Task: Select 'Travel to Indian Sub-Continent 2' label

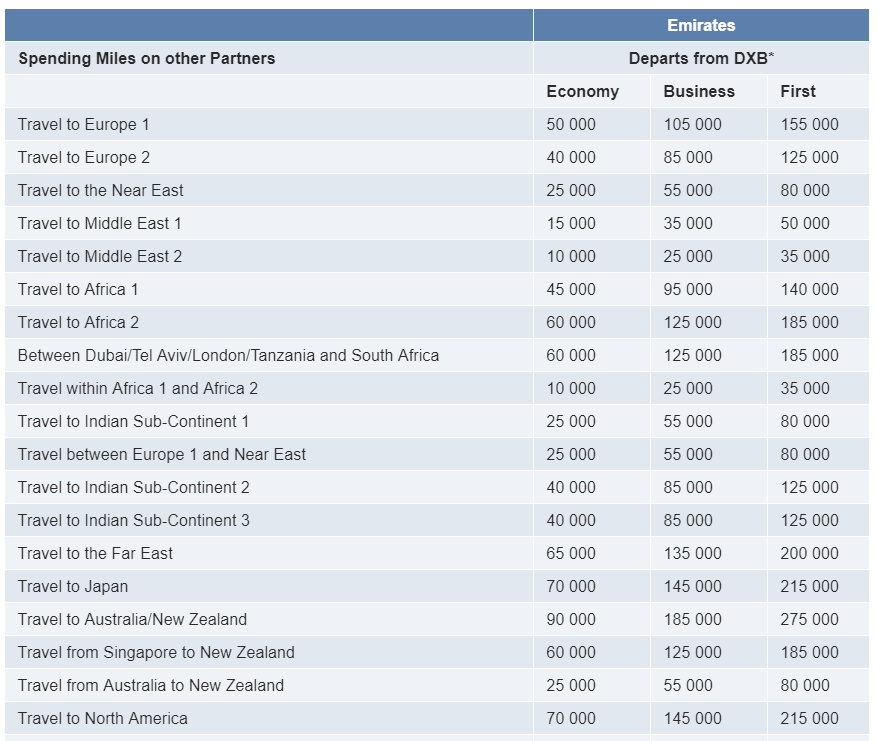Action: (x=133, y=488)
